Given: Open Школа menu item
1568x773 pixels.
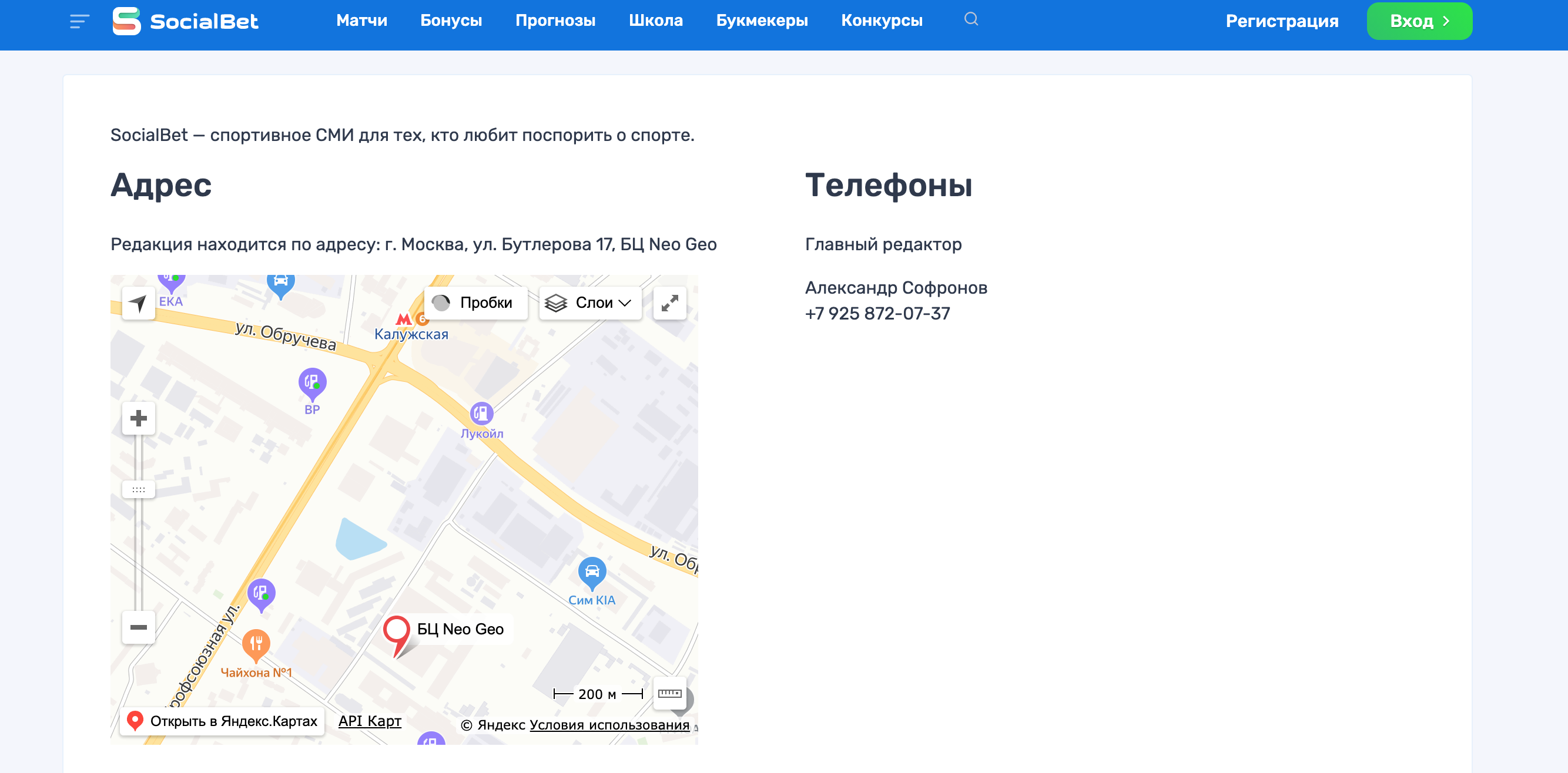Looking at the screenshot, I should (655, 21).
